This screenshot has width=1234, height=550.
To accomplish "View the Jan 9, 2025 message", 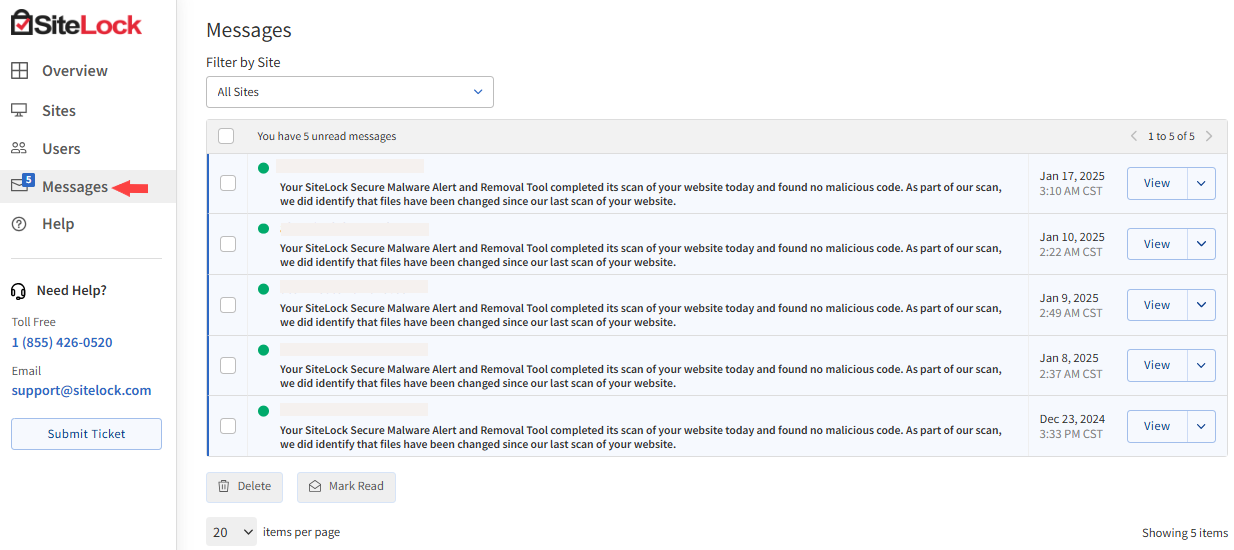I will tap(1157, 305).
